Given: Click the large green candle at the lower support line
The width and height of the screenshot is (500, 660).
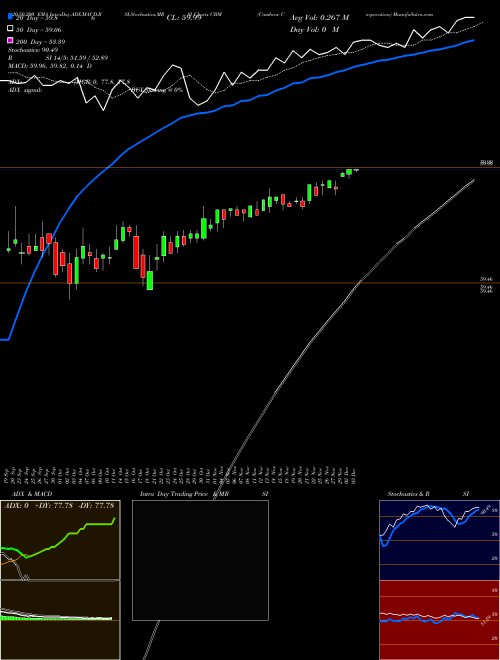Looking at the screenshot, I should coord(150,280).
